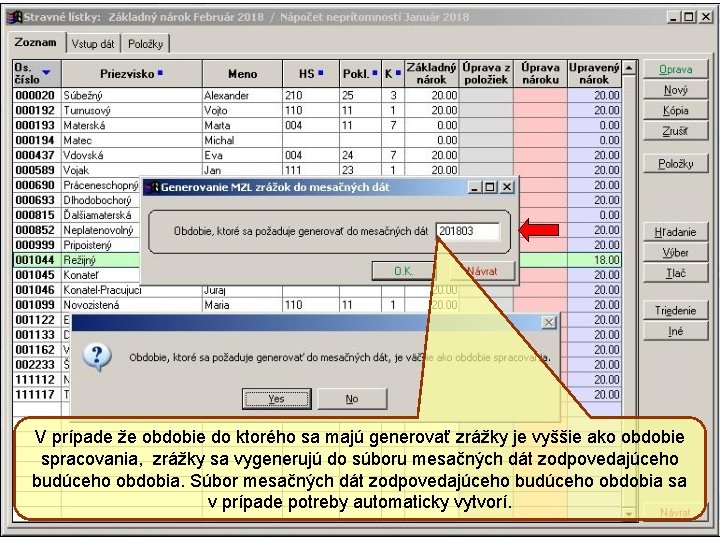Click the Os. číslo cell 001122
The width and height of the screenshot is (720, 540).
click(35, 320)
